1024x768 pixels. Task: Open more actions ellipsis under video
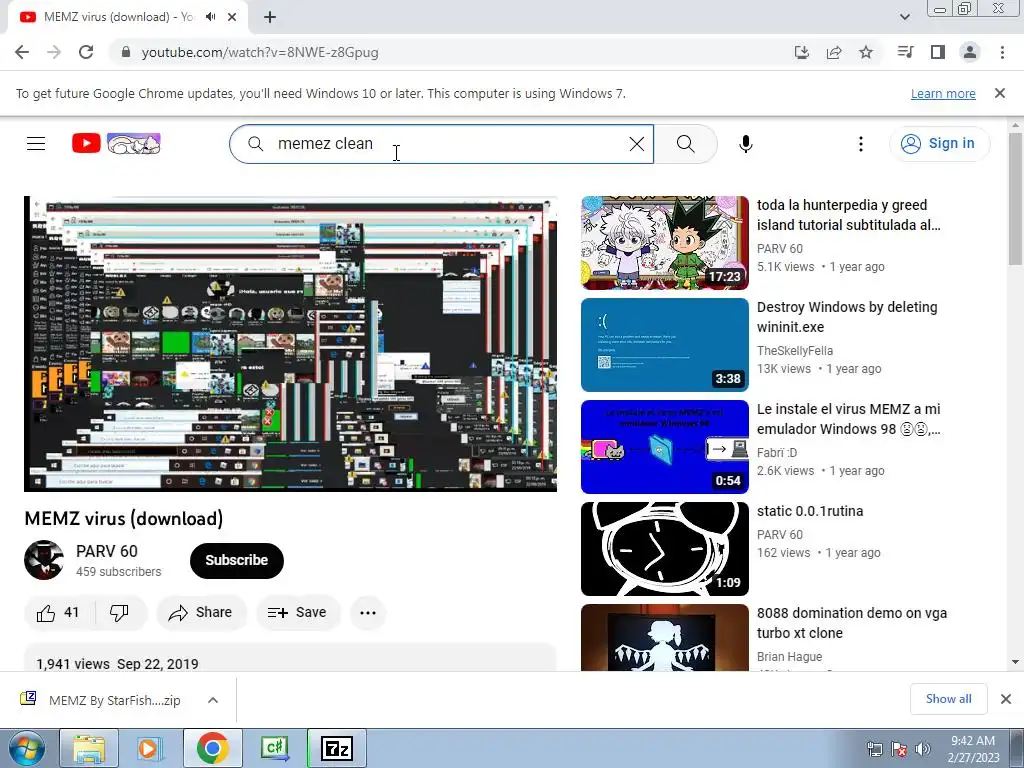[x=368, y=613]
